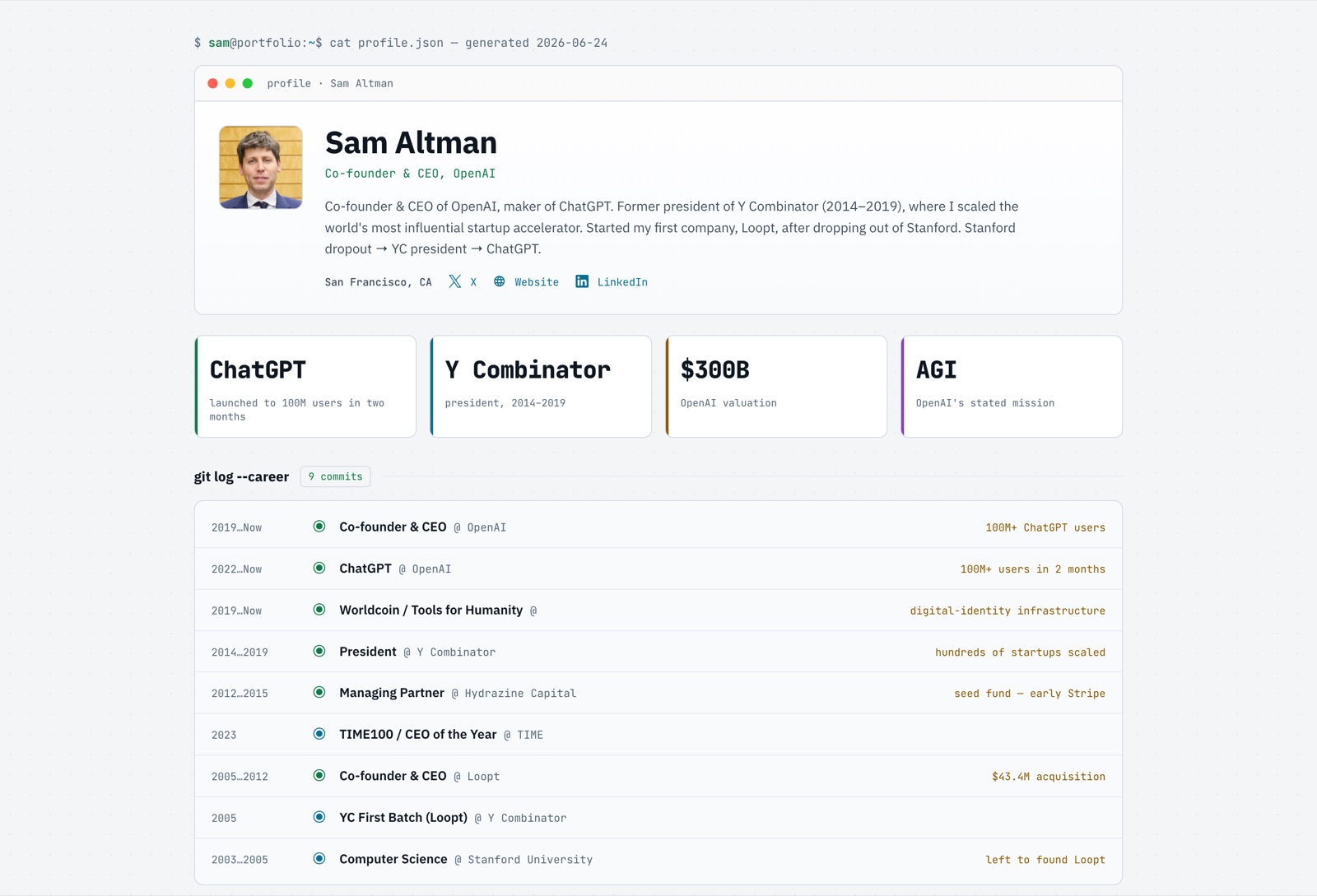Click the green window dot
This screenshot has width=1317, height=896.
click(x=248, y=83)
